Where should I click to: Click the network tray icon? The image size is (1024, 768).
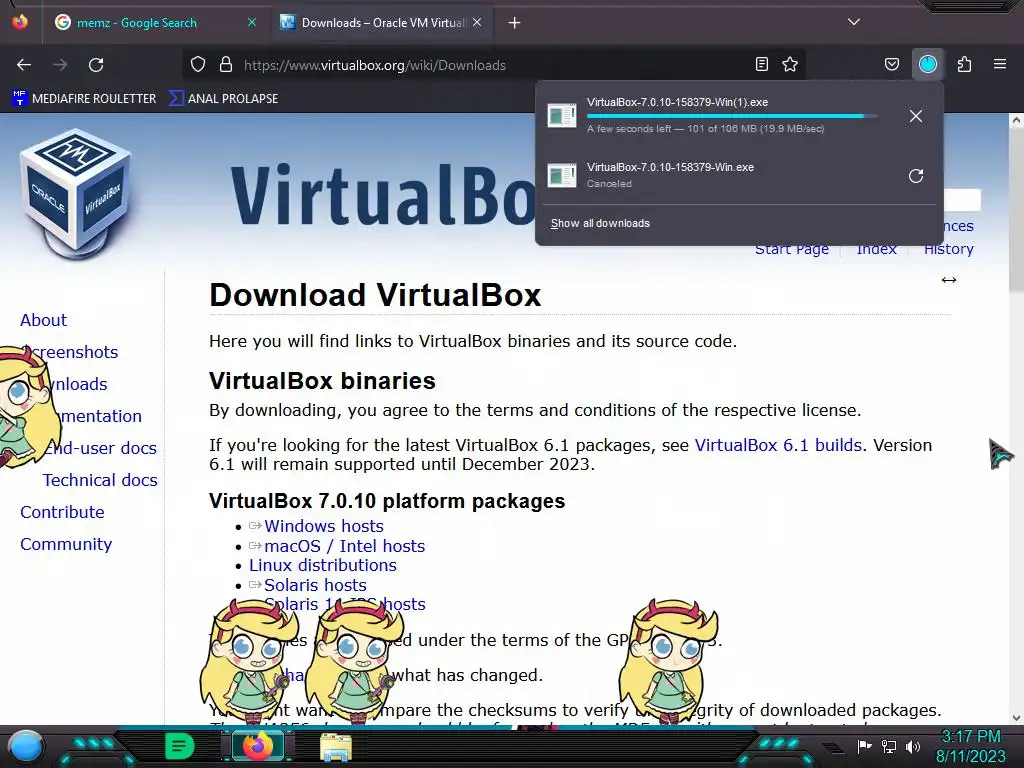click(888, 746)
